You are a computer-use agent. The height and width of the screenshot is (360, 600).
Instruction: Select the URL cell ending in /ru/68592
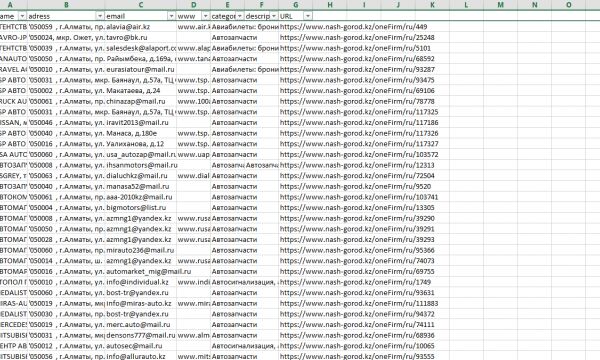pyautogui.click(x=296, y=59)
